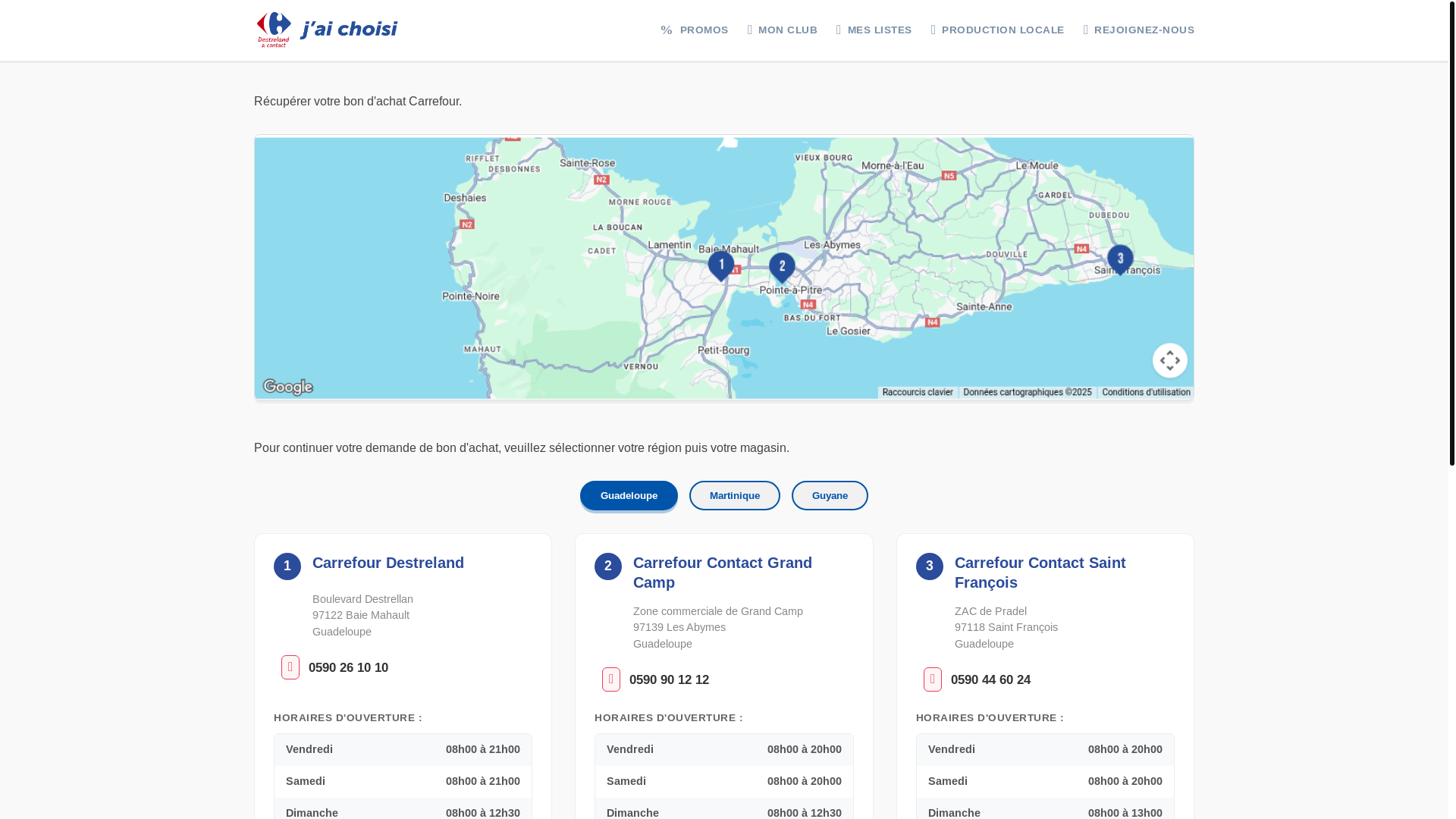This screenshot has width=1456, height=819.
Task: Open the Promos percent icon menu
Action: coord(695,30)
